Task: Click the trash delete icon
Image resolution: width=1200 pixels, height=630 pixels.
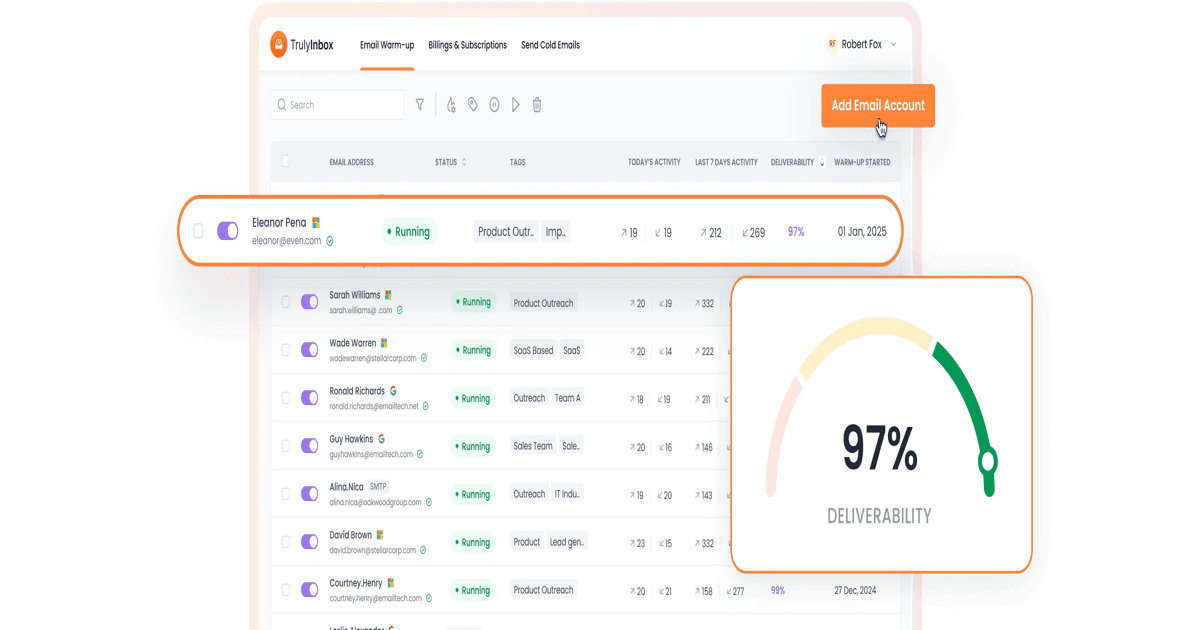Action: coord(537,105)
